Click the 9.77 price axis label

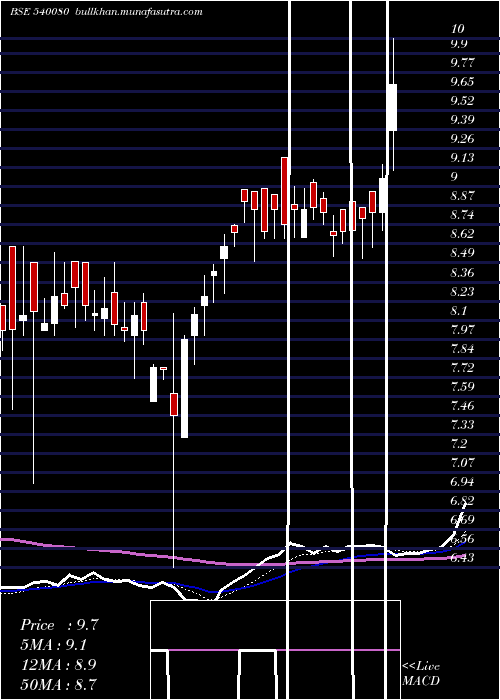coord(462,62)
